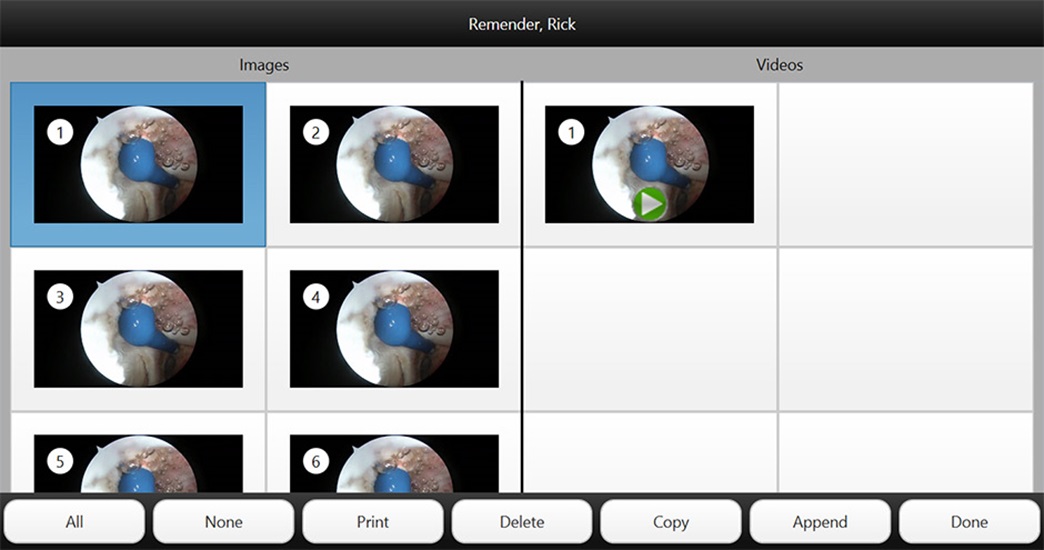Select image thumbnail number 1

tap(138, 164)
